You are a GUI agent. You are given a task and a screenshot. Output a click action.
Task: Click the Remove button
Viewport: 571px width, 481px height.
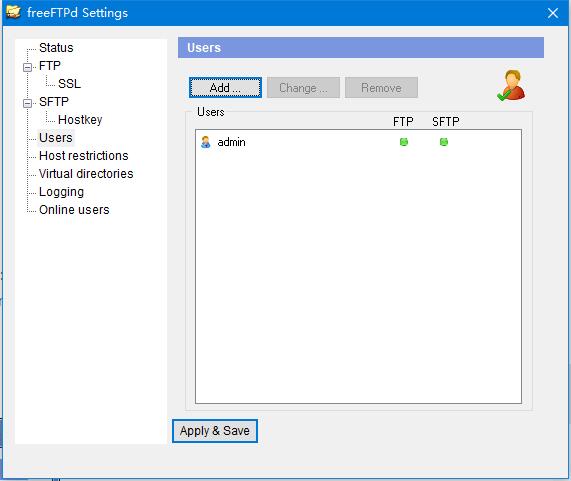click(381, 87)
